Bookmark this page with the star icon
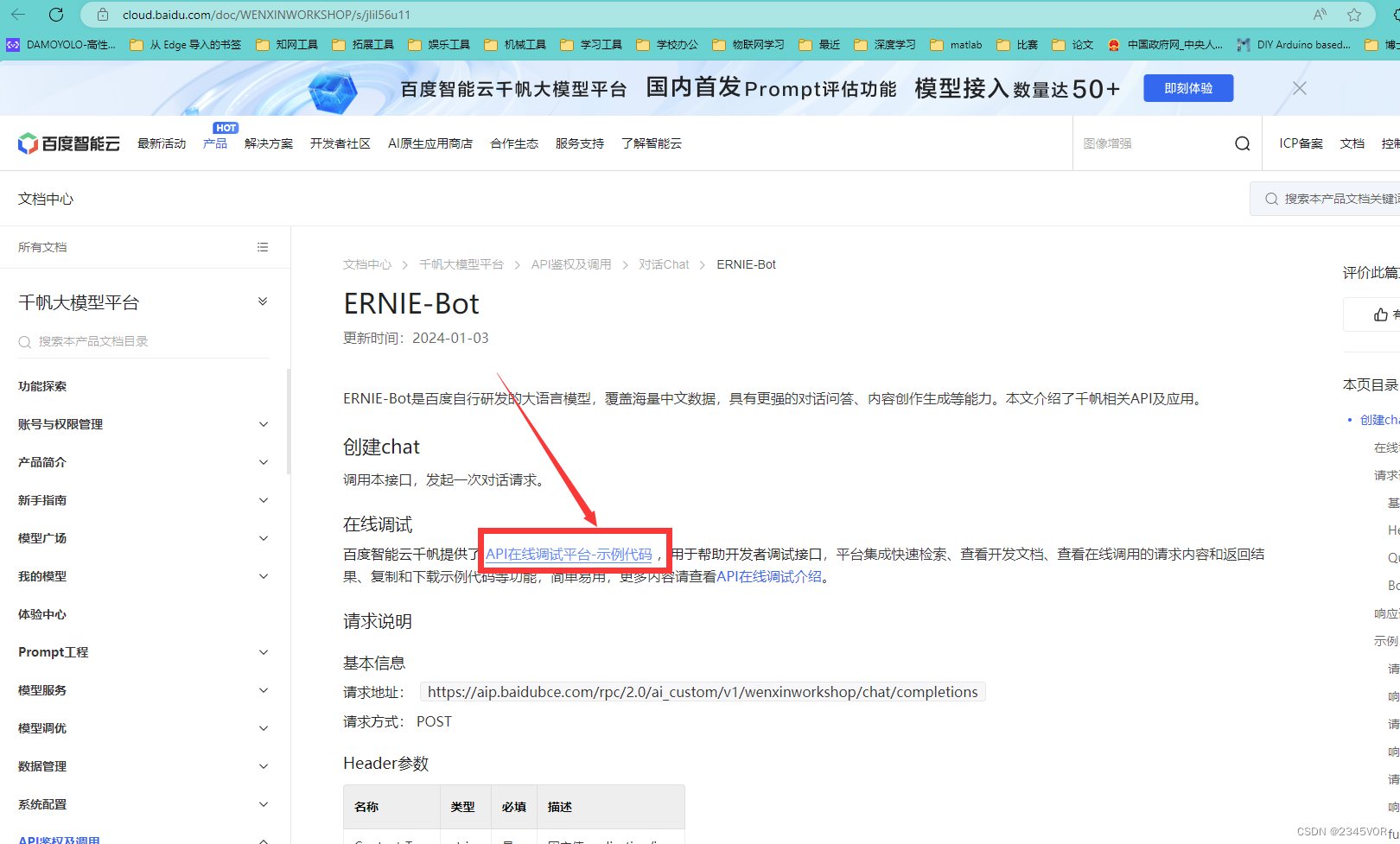1400x844 pixels. (x=1354, y=15)
